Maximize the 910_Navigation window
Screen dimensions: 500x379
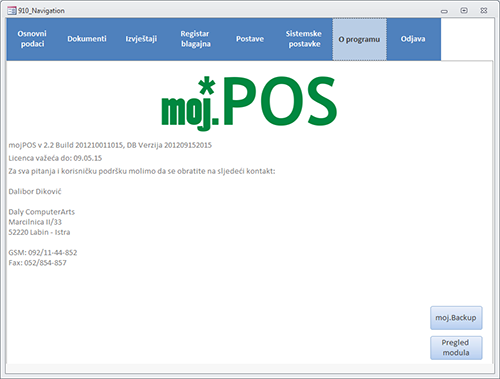[464, 11]
